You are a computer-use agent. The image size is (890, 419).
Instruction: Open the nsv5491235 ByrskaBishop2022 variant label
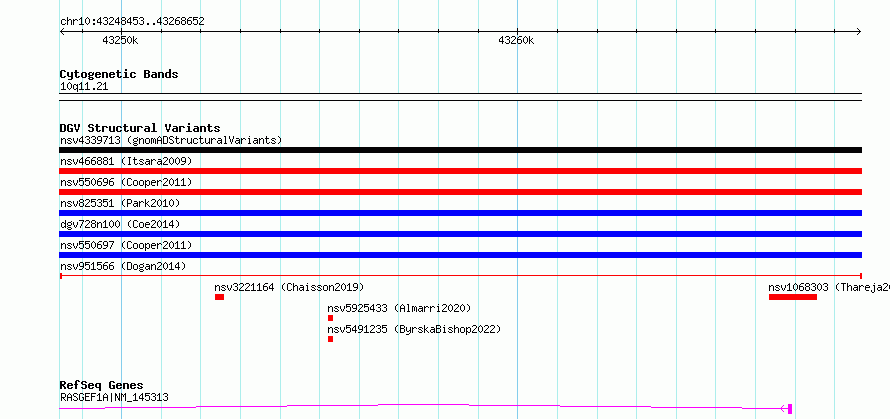pyautogui.click(x=414, y=329)
